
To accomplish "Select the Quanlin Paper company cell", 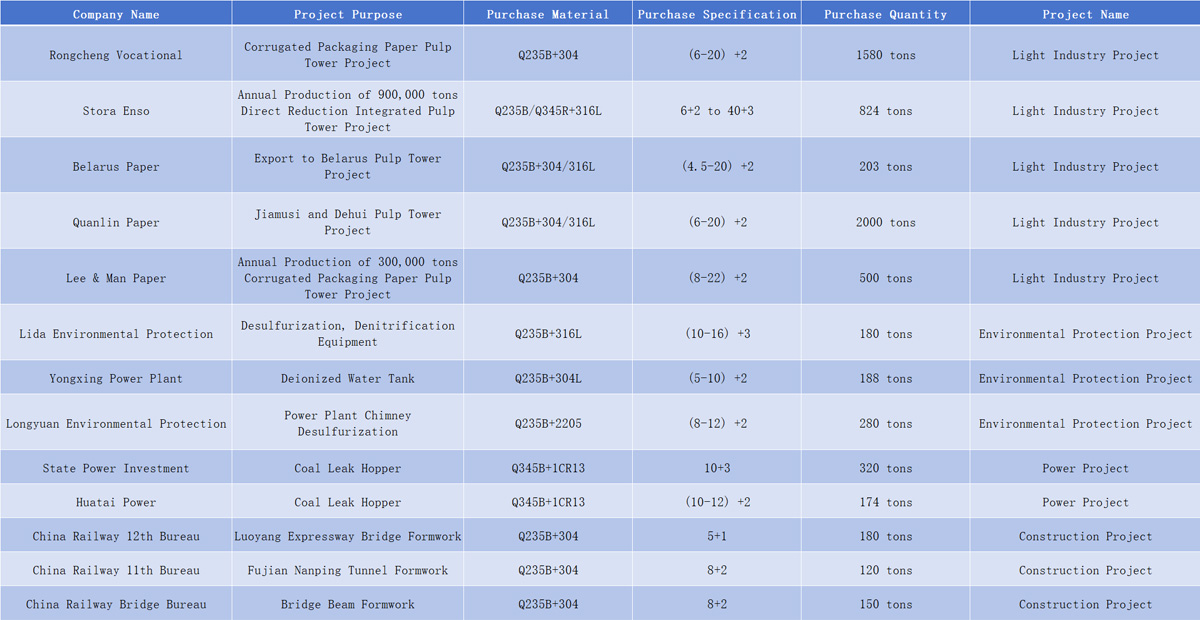I will 116,222.
